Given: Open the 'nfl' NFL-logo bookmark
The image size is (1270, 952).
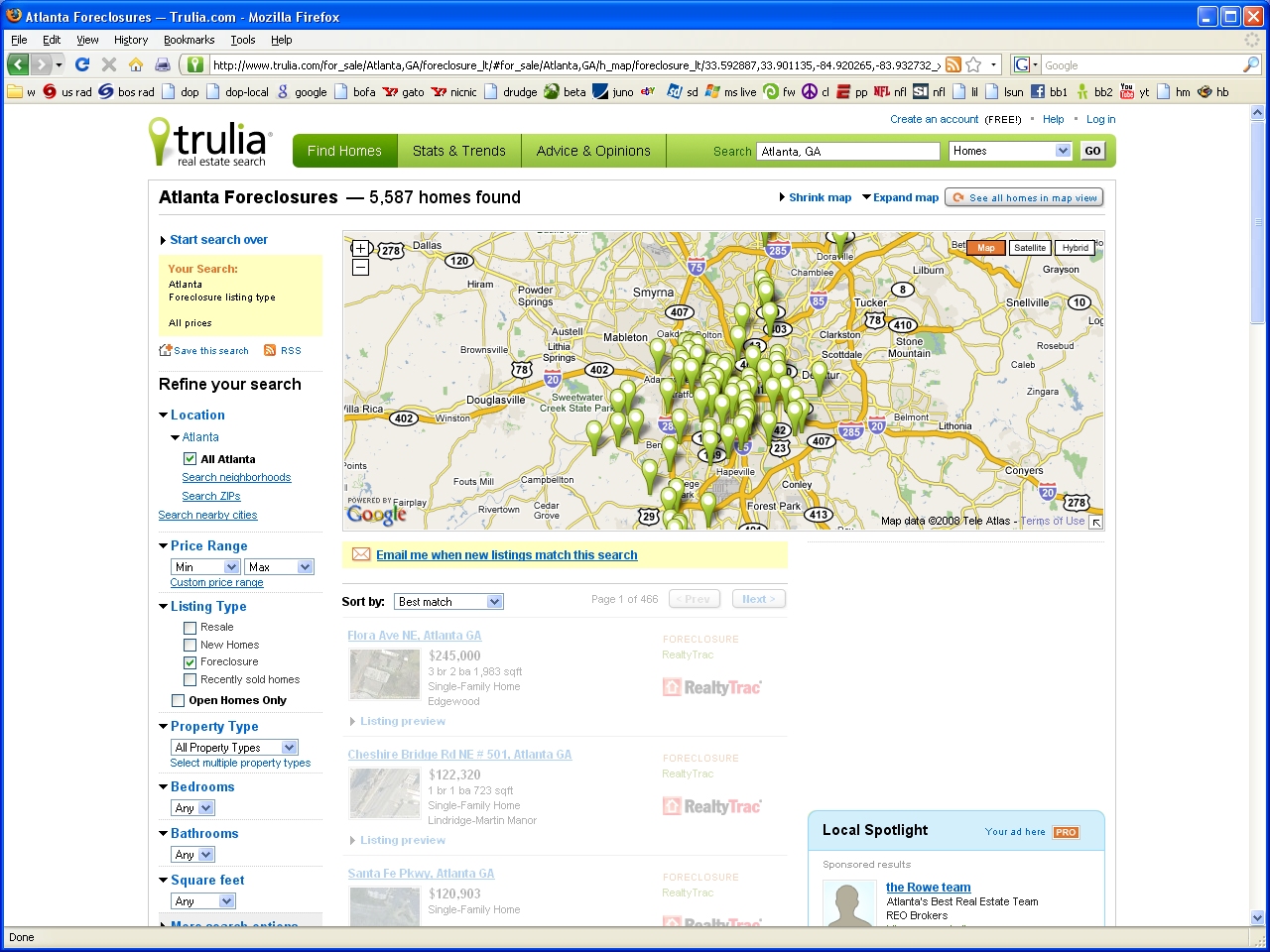Looking at the screenshot, I should (890, 91).
